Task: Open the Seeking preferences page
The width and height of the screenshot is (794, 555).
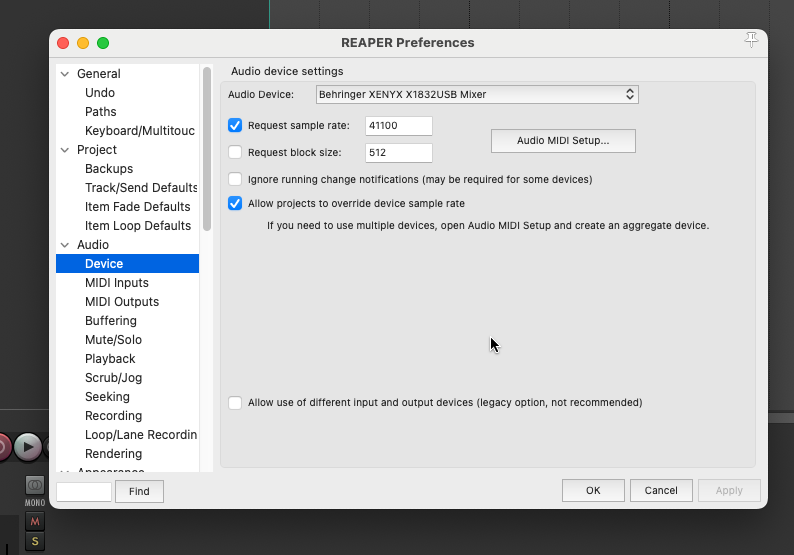Action: coord(107,397)
